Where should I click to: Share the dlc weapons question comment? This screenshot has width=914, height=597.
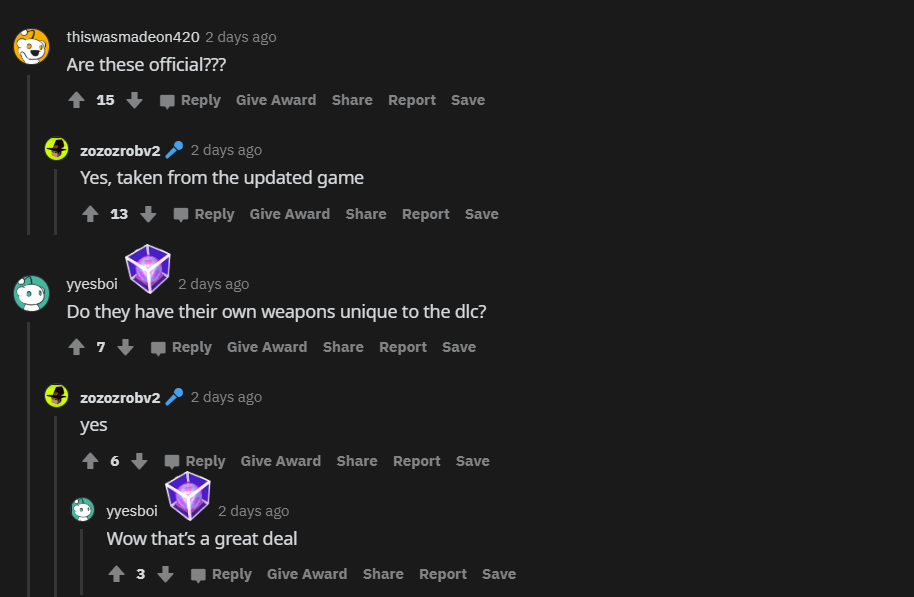click(x=343, y=347)
